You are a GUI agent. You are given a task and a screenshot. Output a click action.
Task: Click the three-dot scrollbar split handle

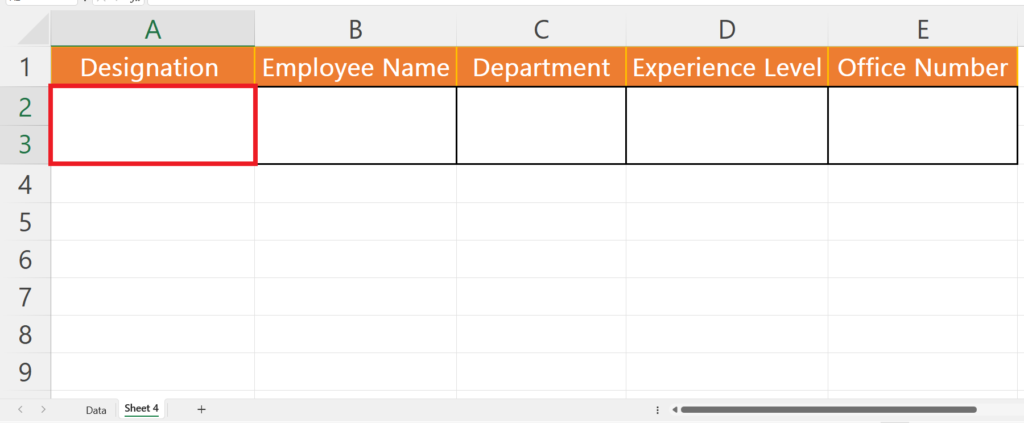[657, 410]
